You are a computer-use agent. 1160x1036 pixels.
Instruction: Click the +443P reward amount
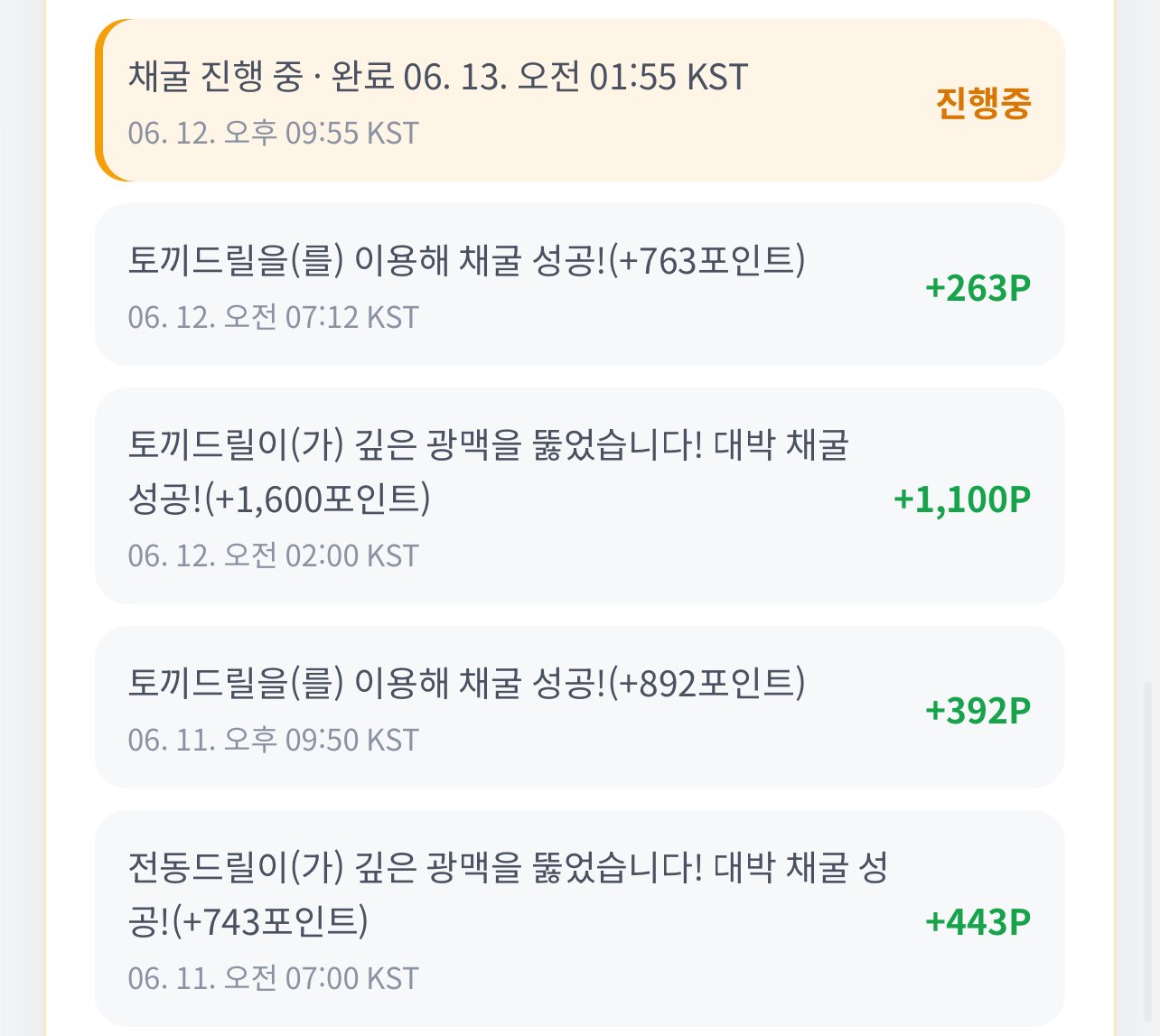click(x=978, y=922)
